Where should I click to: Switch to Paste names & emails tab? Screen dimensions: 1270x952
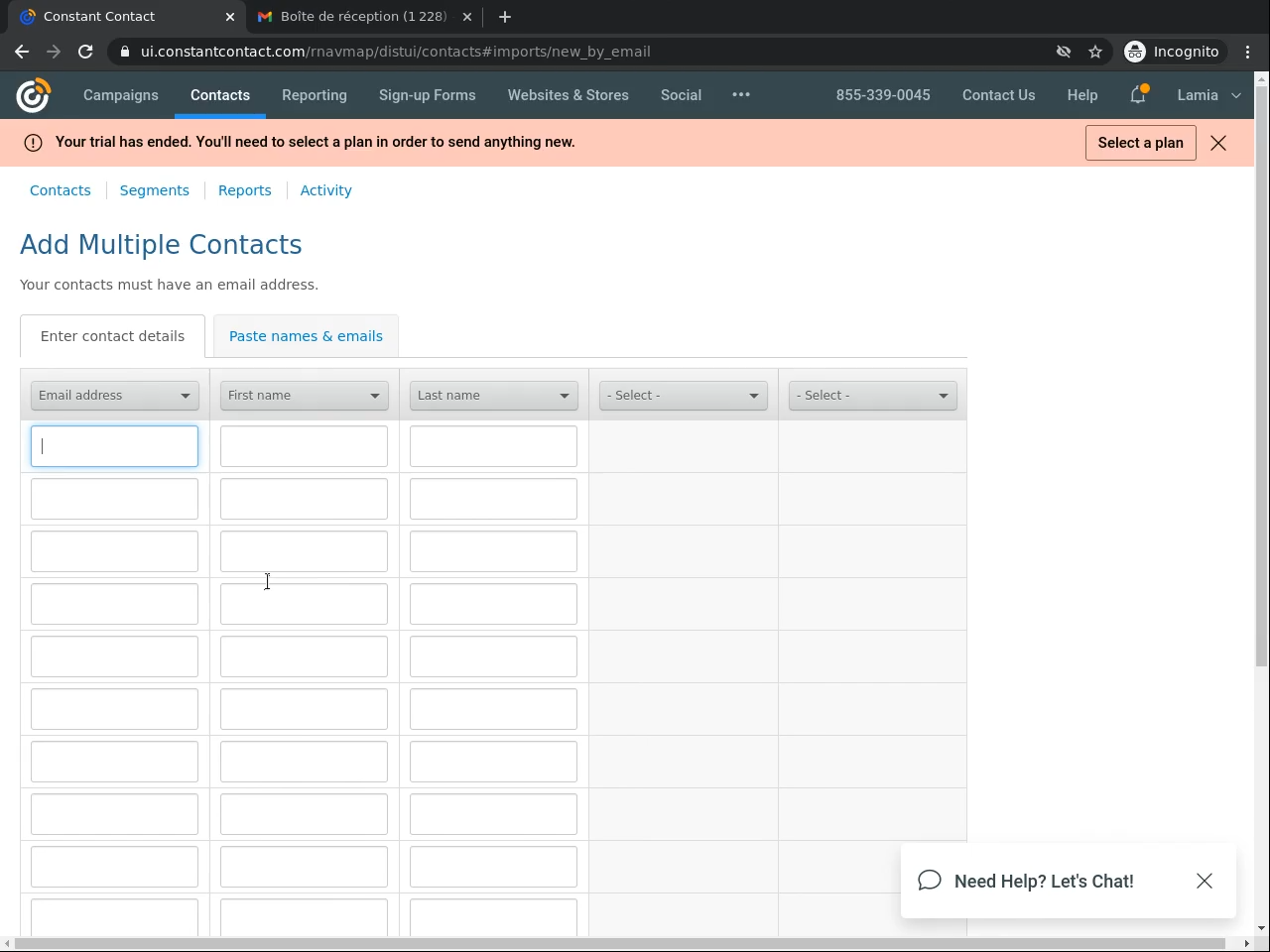click(306, 336)
